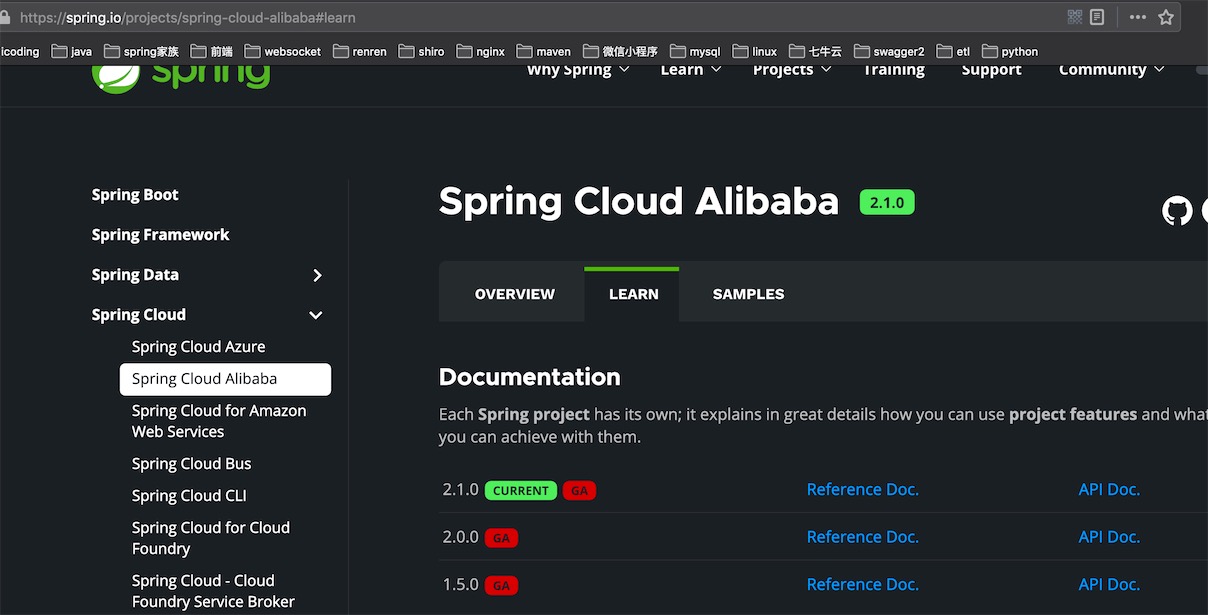1208x615 pixels.
Task: Open the python bookmarks folder
Action: pos(1010,51)
